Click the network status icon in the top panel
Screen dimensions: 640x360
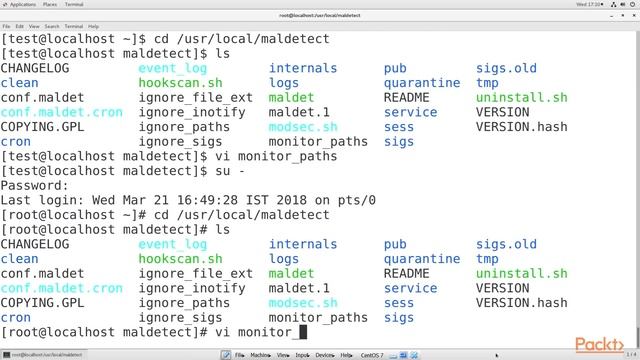[613, 4]
